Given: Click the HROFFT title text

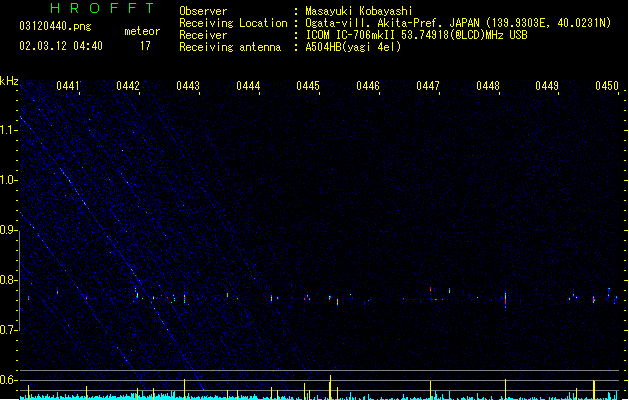Looking at the screenshot, I should pyautogui.click(x=102, y=8).
